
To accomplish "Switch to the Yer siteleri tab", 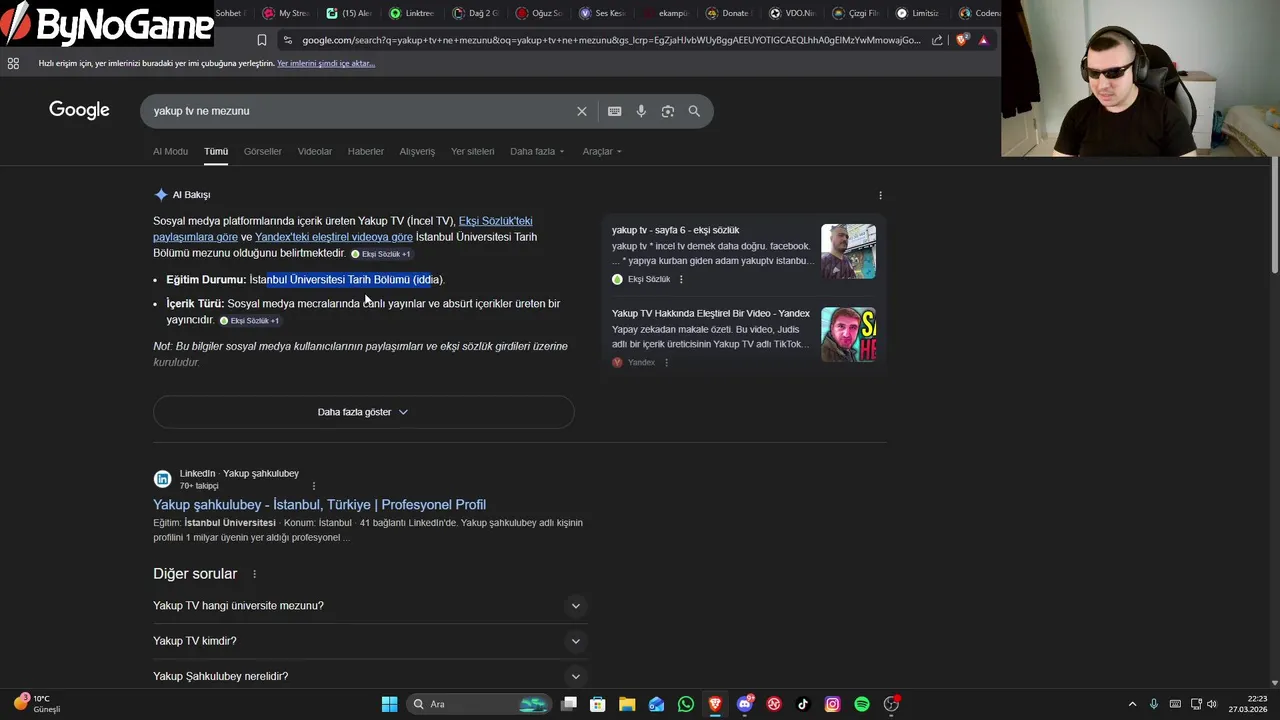I will (x=472, y=152).
